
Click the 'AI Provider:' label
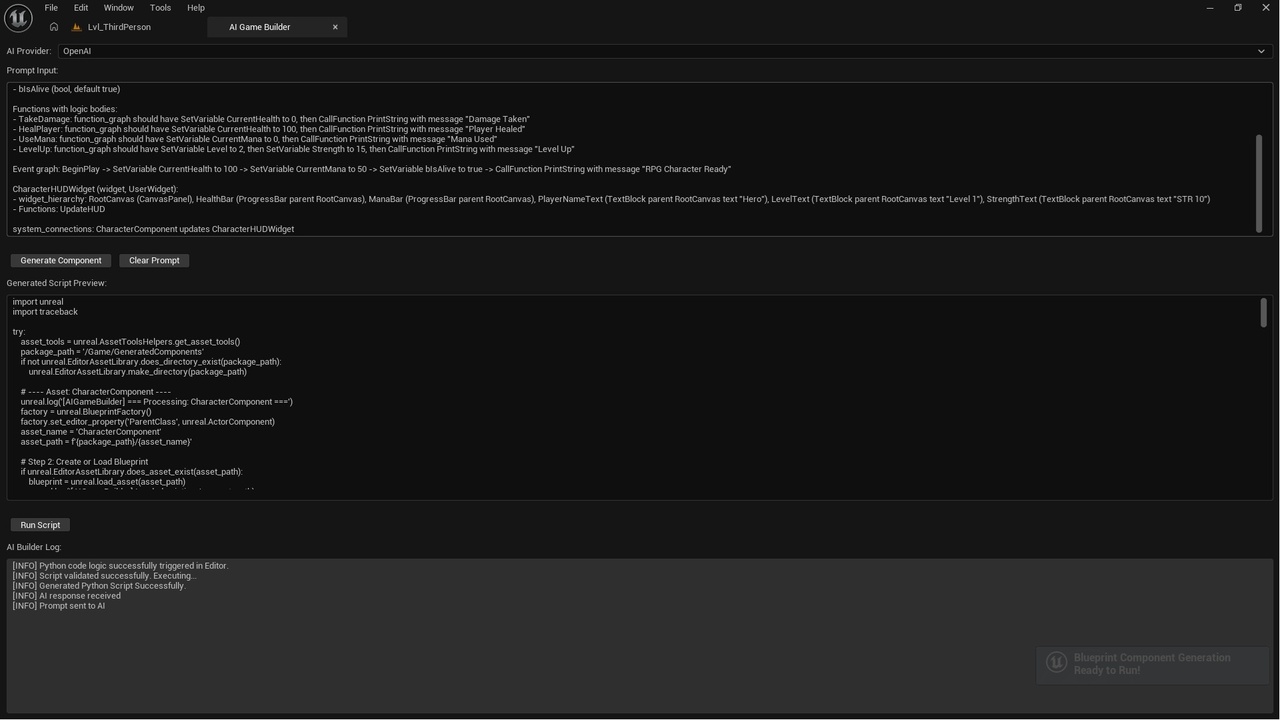[29, 51]
